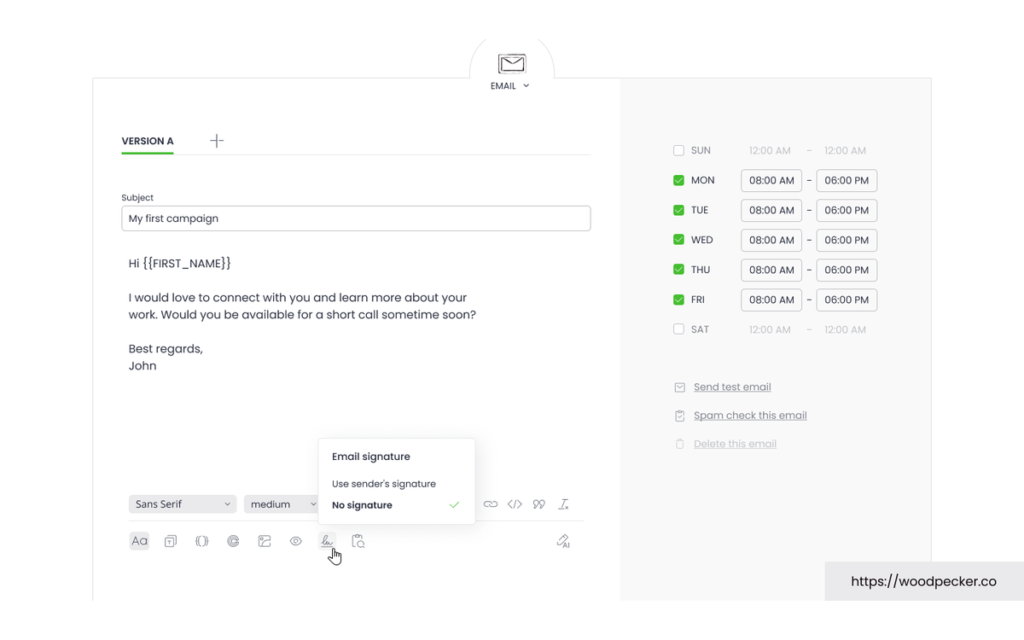This screenshot has height=640, width=1024.
Task: Change FRI start time 08:00 AM
Action: (x=771, y=300)
